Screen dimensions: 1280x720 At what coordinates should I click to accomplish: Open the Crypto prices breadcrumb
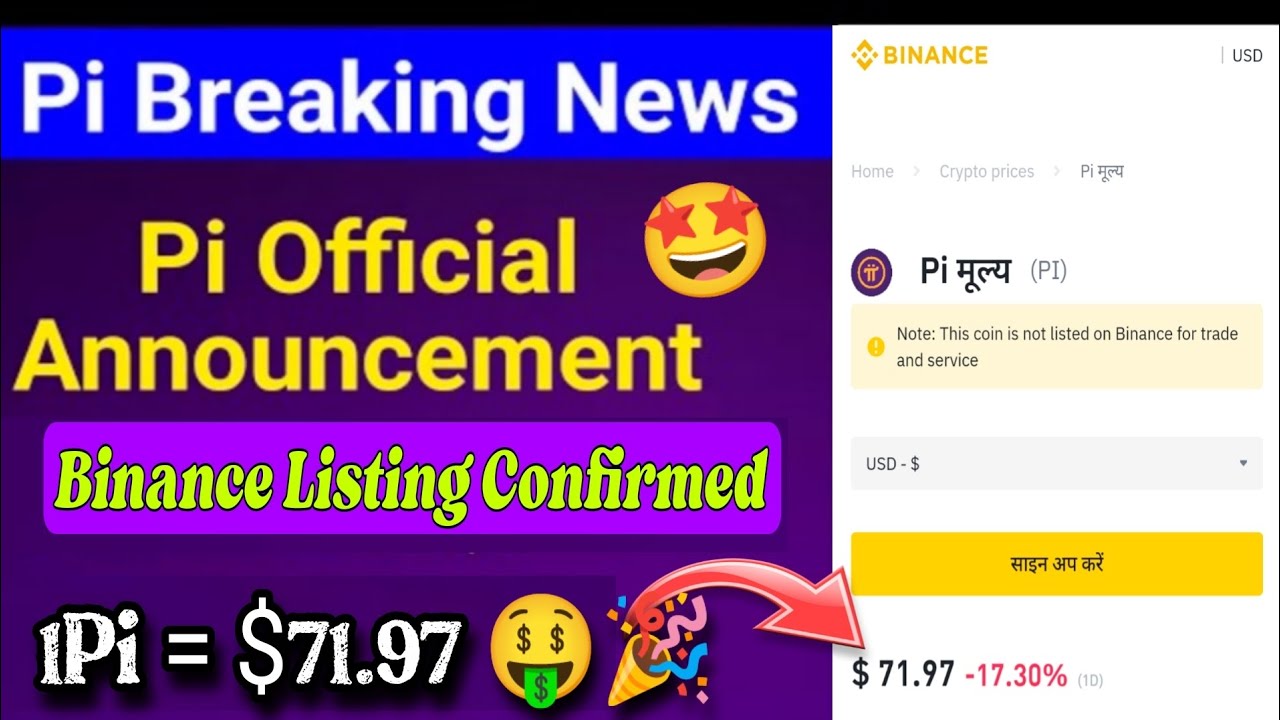(x=986, y=172)
